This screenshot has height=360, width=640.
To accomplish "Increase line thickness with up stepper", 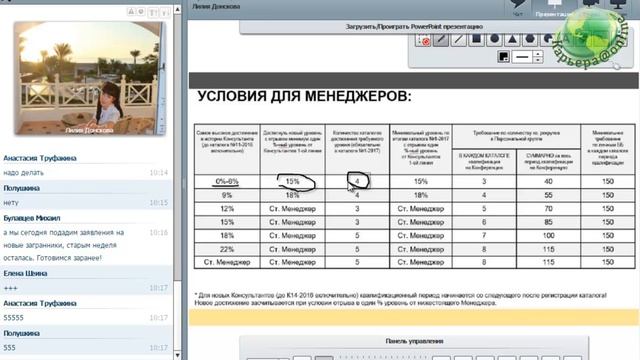I will click(538, 54).
